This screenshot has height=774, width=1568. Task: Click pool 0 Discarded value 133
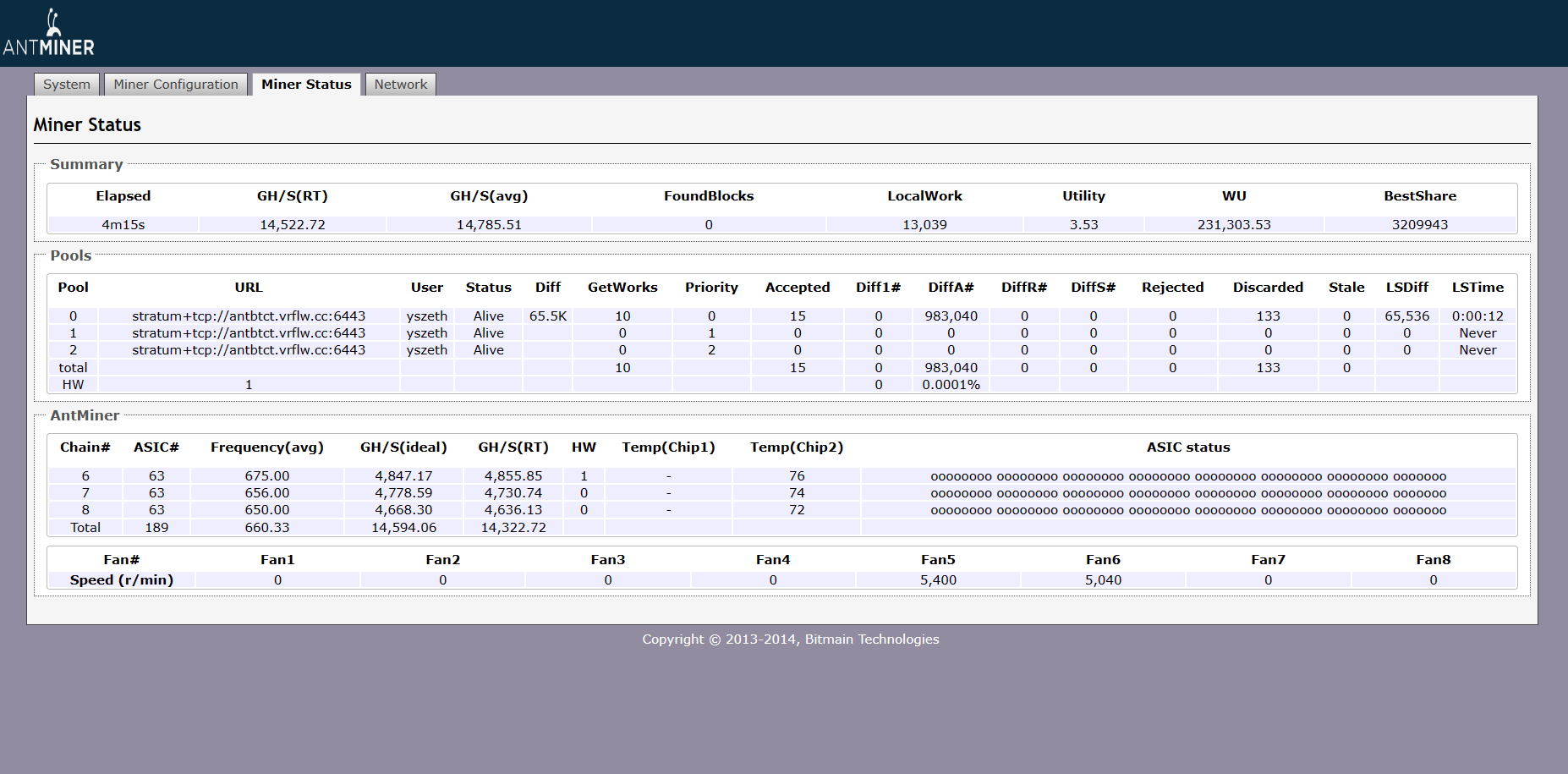(x=1268, y=316)
